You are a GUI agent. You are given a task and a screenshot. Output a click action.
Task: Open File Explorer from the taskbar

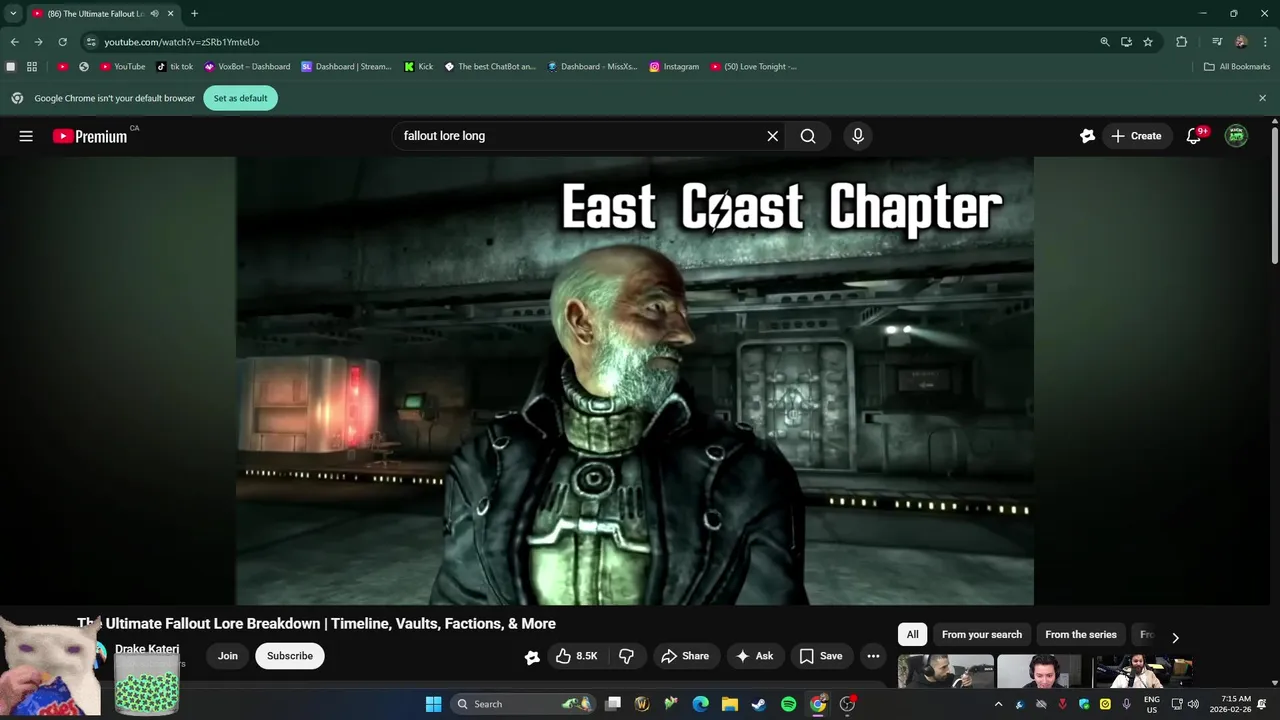pyautogui.click(x=730, y=704)
